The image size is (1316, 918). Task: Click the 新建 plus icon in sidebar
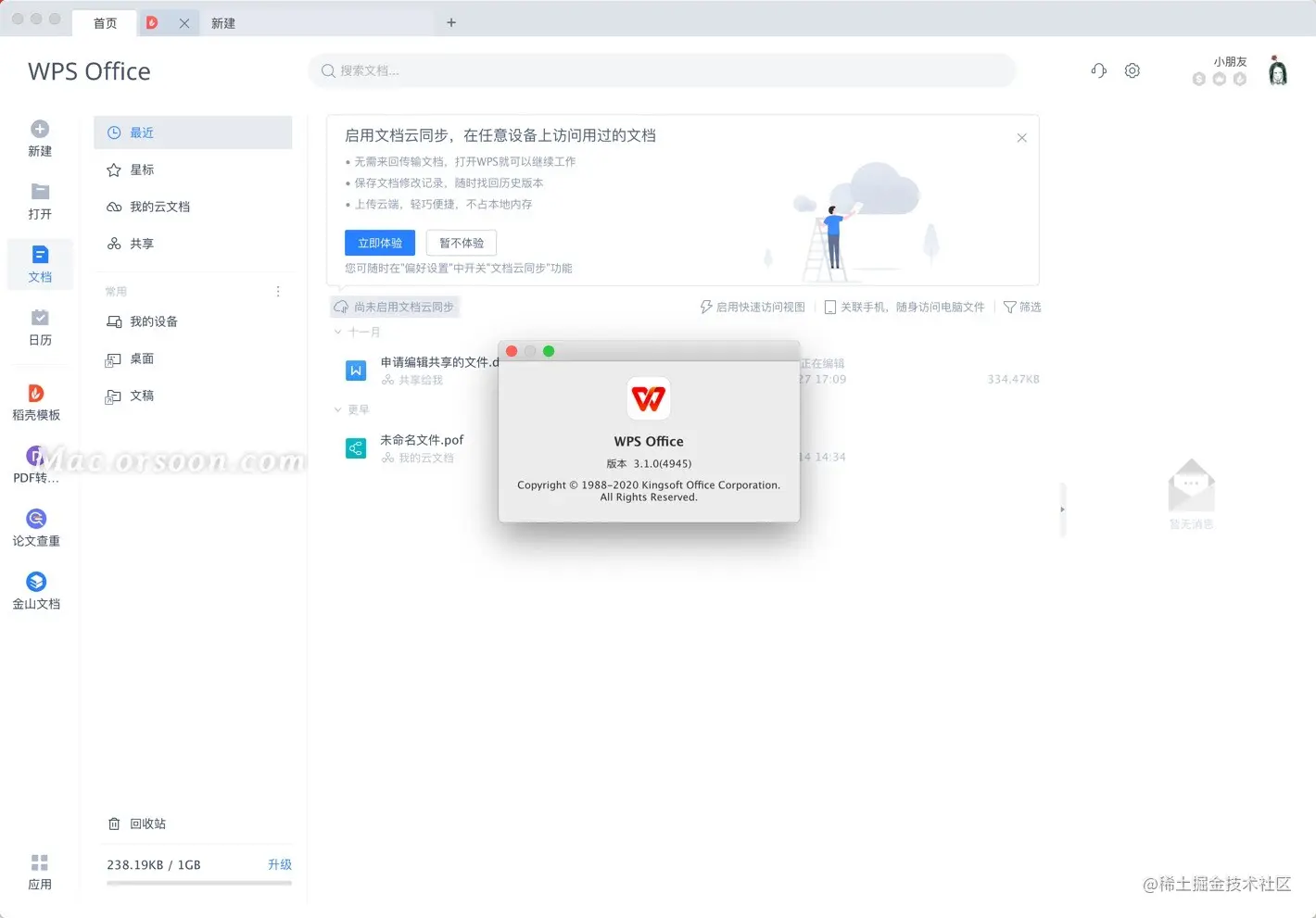40,130
